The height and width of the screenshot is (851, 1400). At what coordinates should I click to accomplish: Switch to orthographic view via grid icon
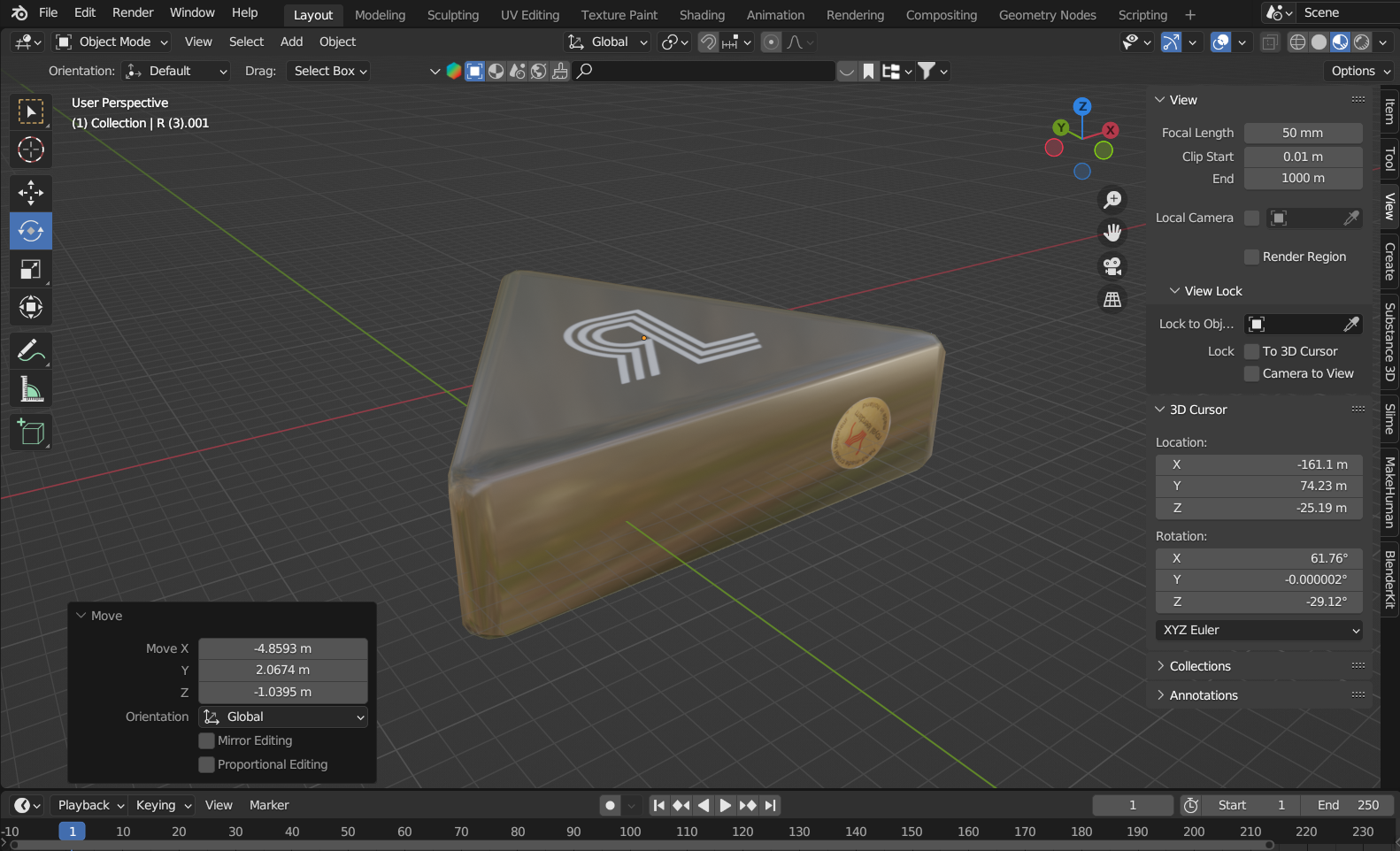coord(1112,300)
